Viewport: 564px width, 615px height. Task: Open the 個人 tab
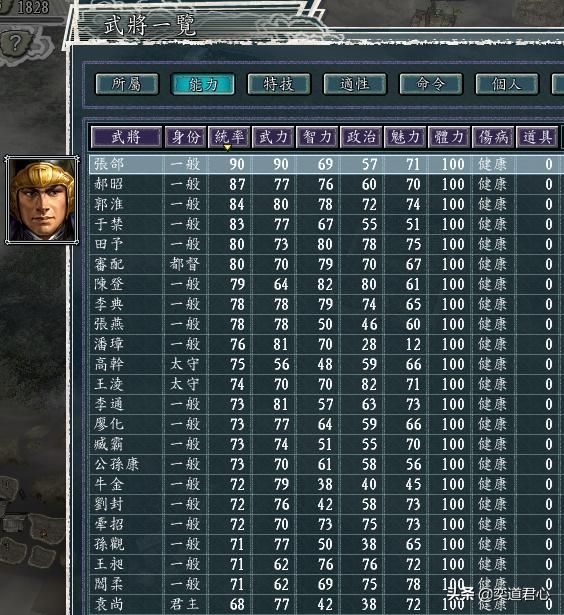[x=507, y=84]
